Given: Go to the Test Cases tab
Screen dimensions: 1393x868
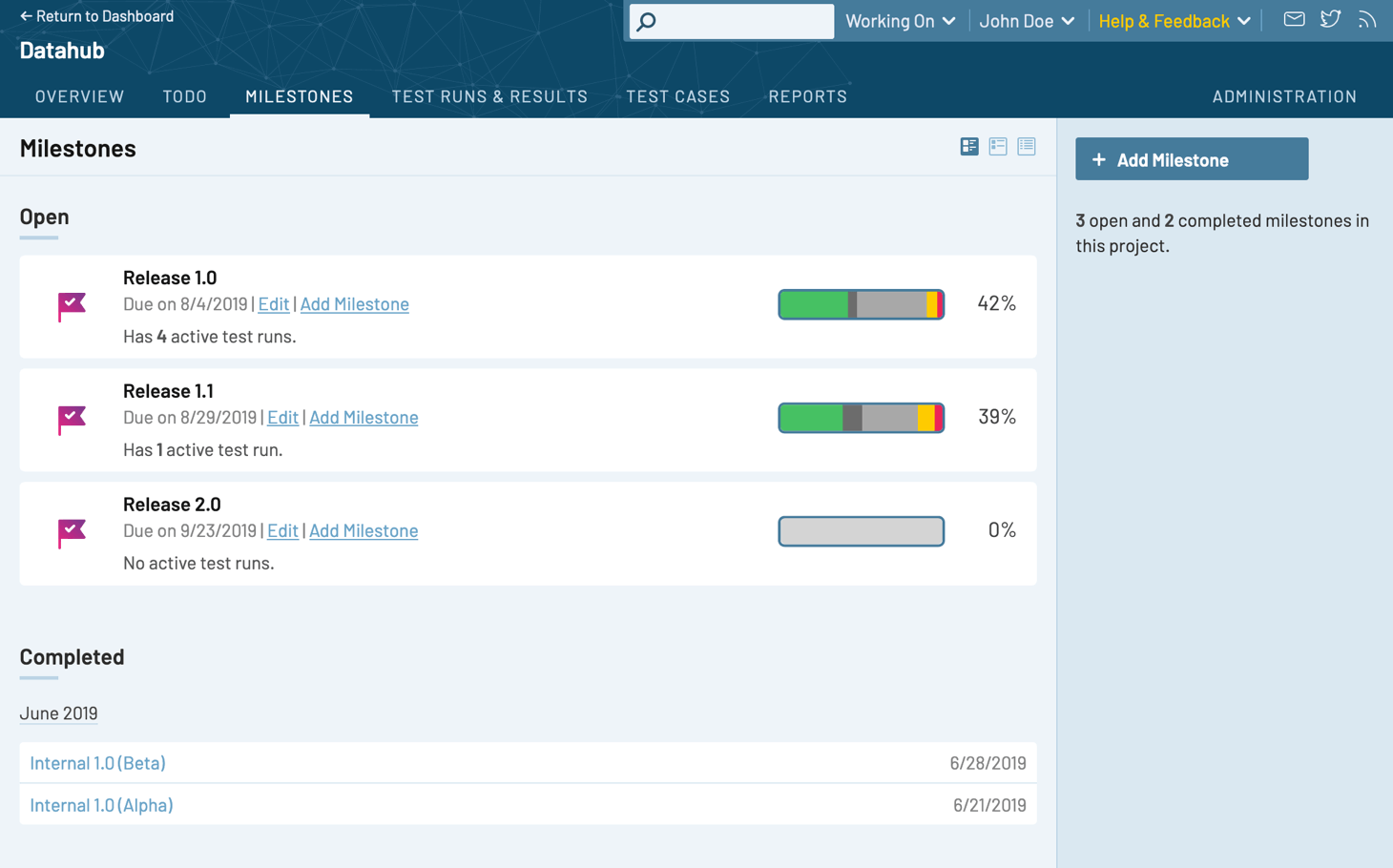Looking at the screenshot, I should pyautogui.click(x=677, y=96).
